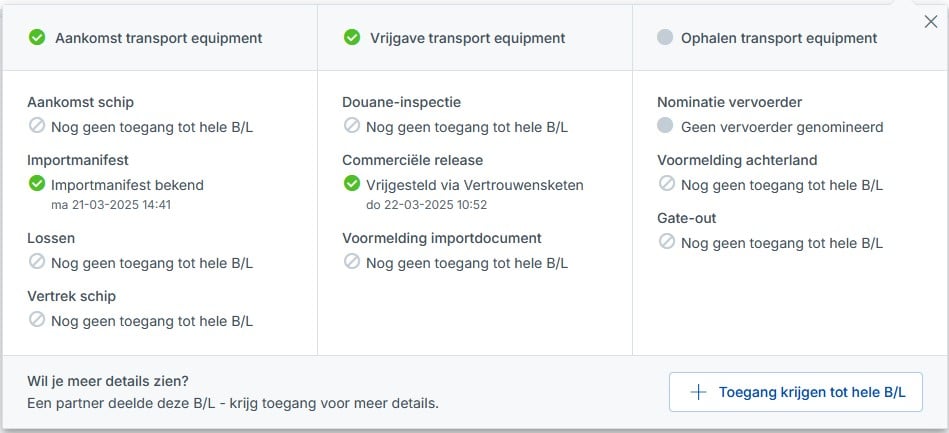Select the Aankomst transport equipment header
The image size is (949, 433).
tap(158, 38)
